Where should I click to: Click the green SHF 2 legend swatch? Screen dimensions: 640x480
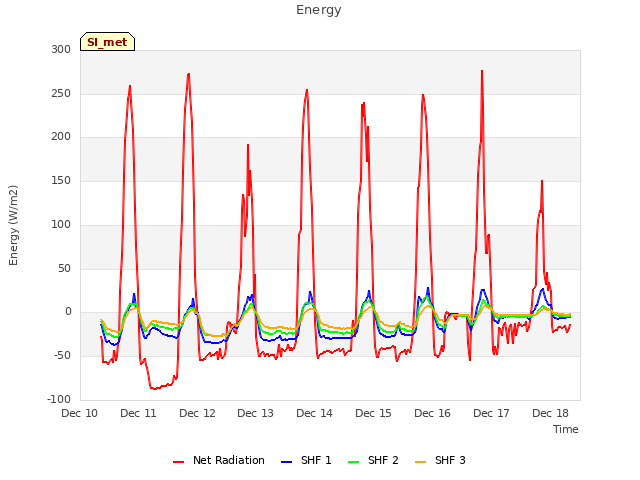353,462
